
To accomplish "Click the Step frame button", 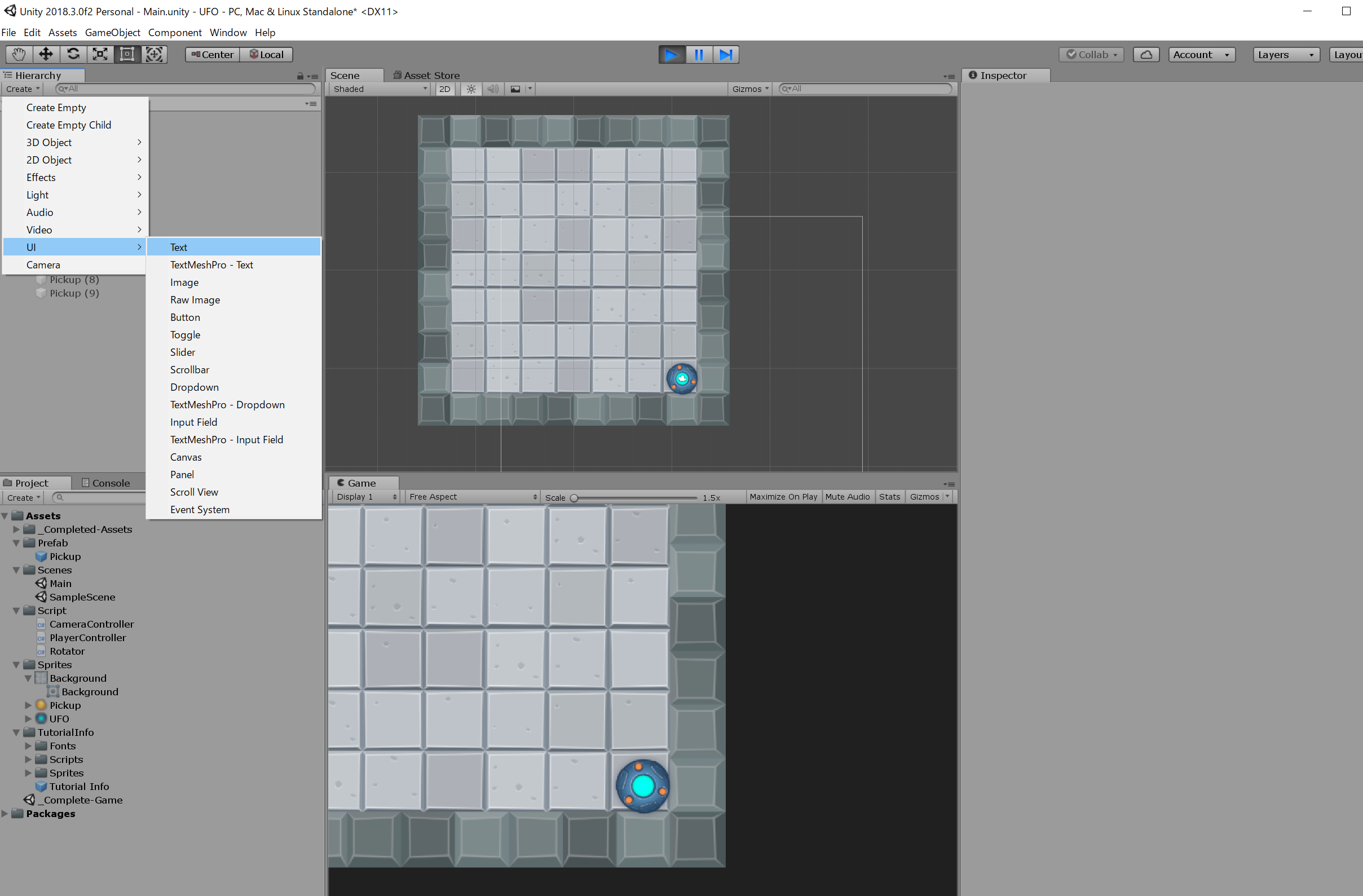I will coord(726,54).
